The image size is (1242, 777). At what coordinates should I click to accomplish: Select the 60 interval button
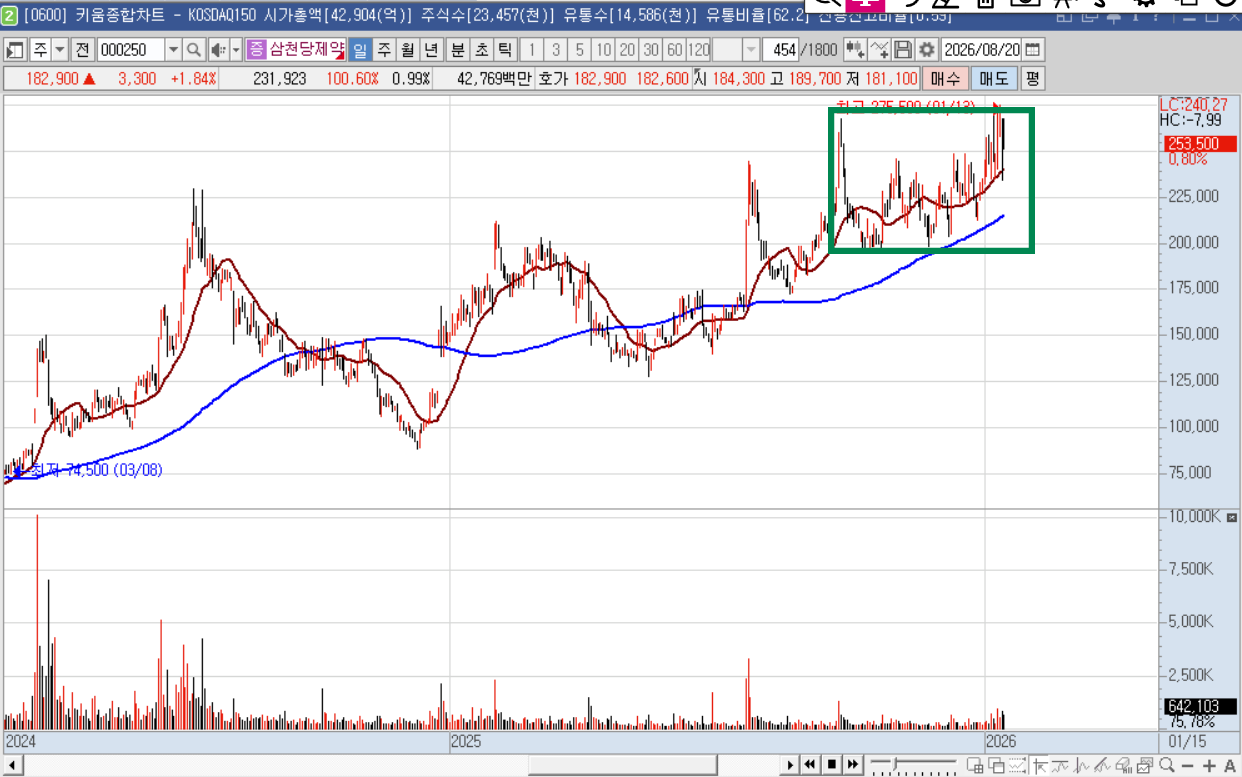[675, 50]
